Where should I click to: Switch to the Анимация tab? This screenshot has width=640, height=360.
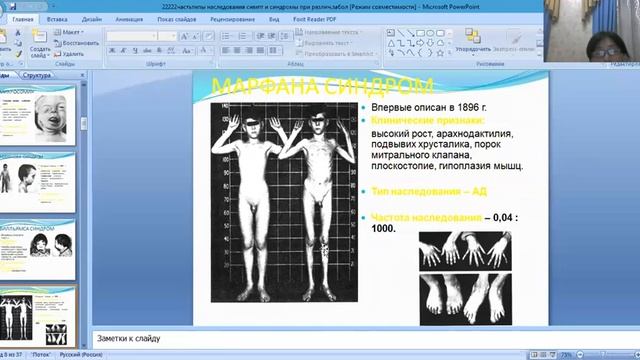point(129,19)
